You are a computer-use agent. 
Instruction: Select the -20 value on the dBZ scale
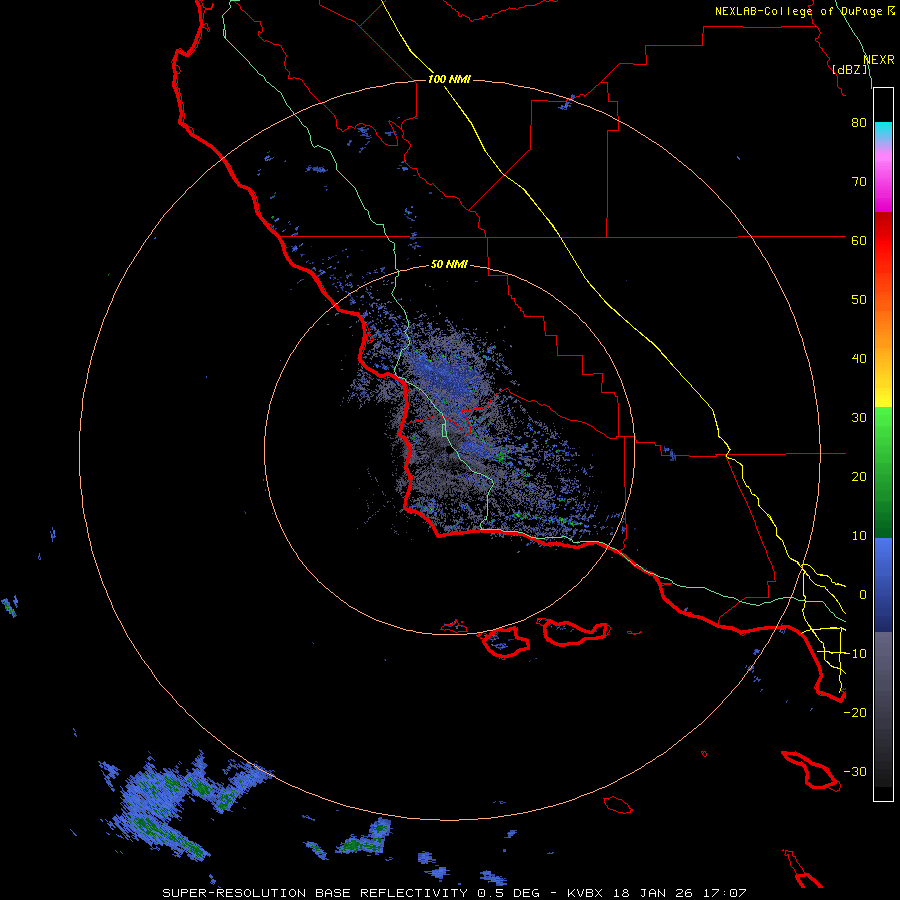pyautogui.click(x=855, y=713)
